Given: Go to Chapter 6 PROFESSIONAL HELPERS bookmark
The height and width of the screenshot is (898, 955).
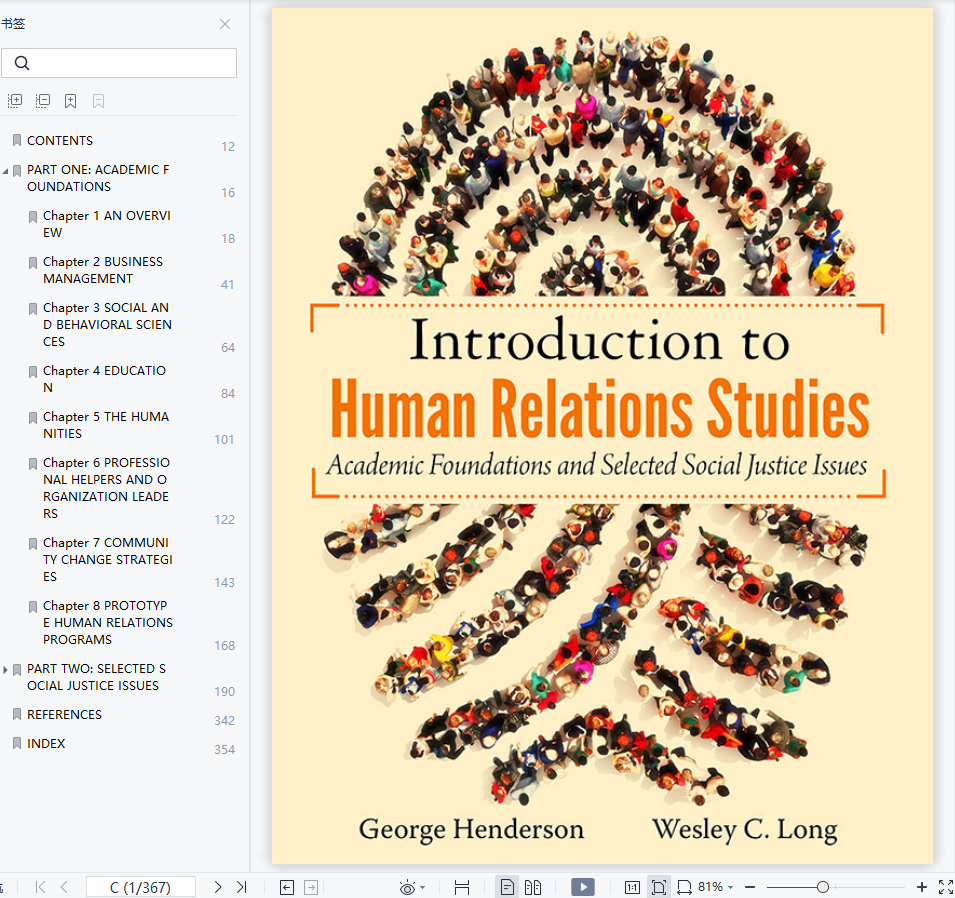Looking at the screenshot, I should [106, 488].
